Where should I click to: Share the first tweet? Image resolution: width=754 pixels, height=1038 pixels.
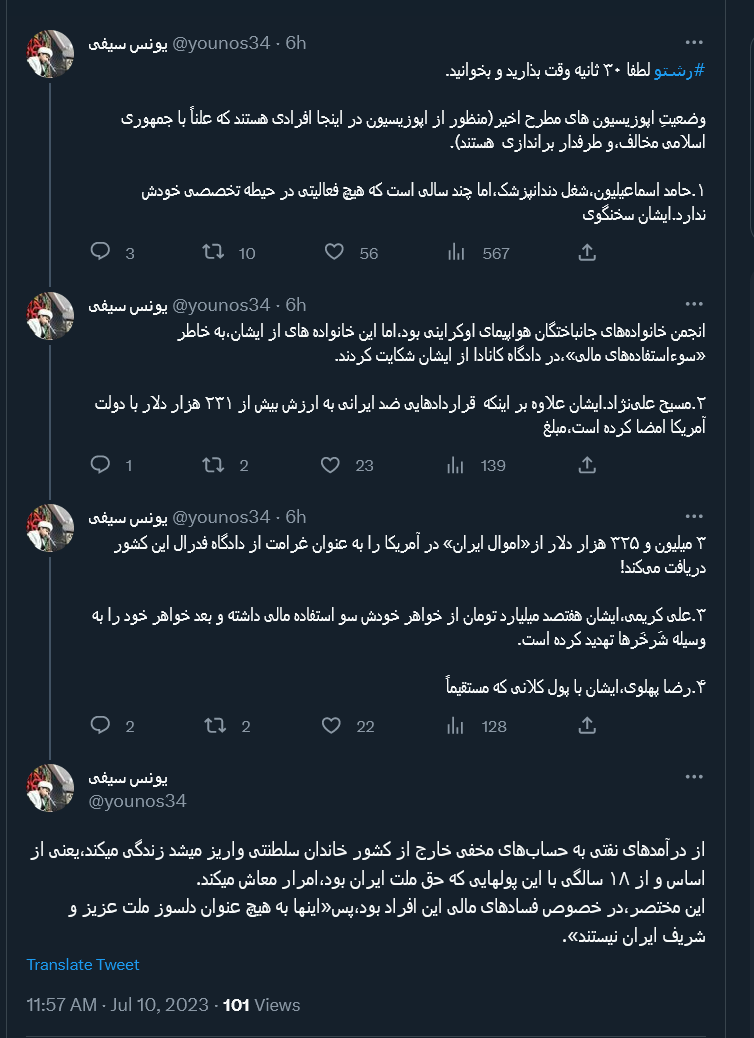tap(588, 252)
